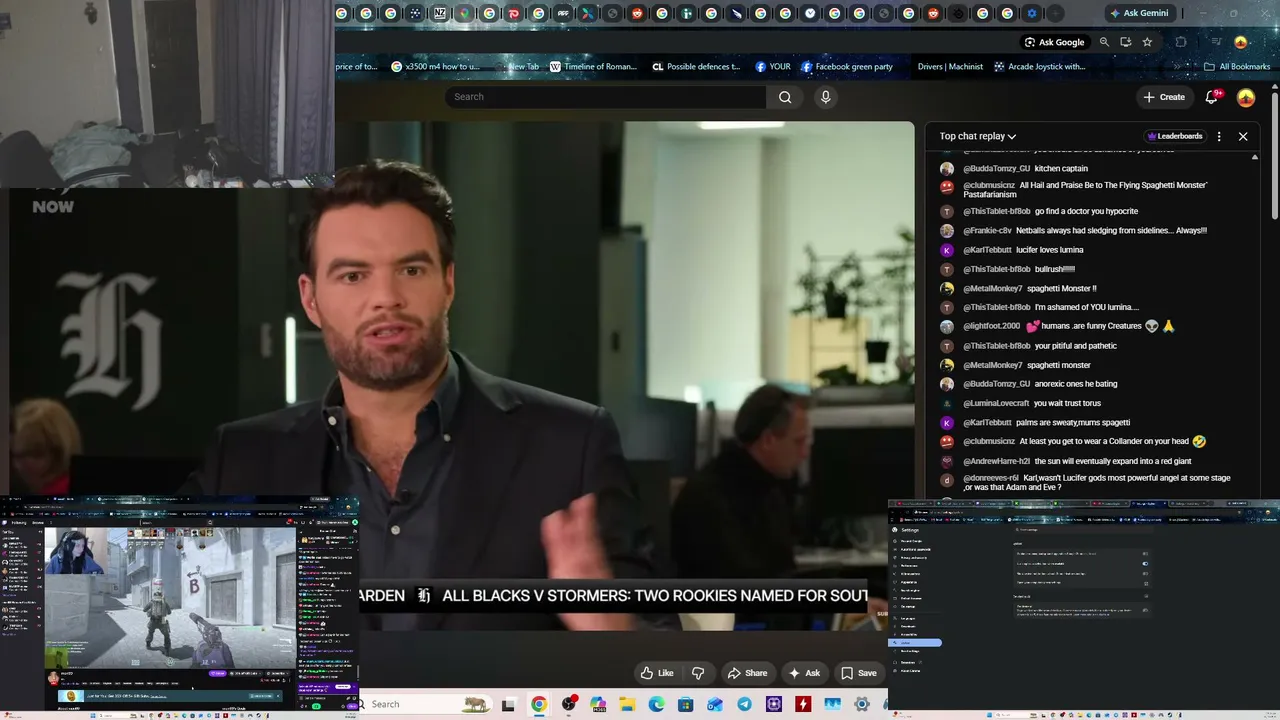Bookmark this page with the star icon
1280x720 pixels.
[x=1147, y=42]
